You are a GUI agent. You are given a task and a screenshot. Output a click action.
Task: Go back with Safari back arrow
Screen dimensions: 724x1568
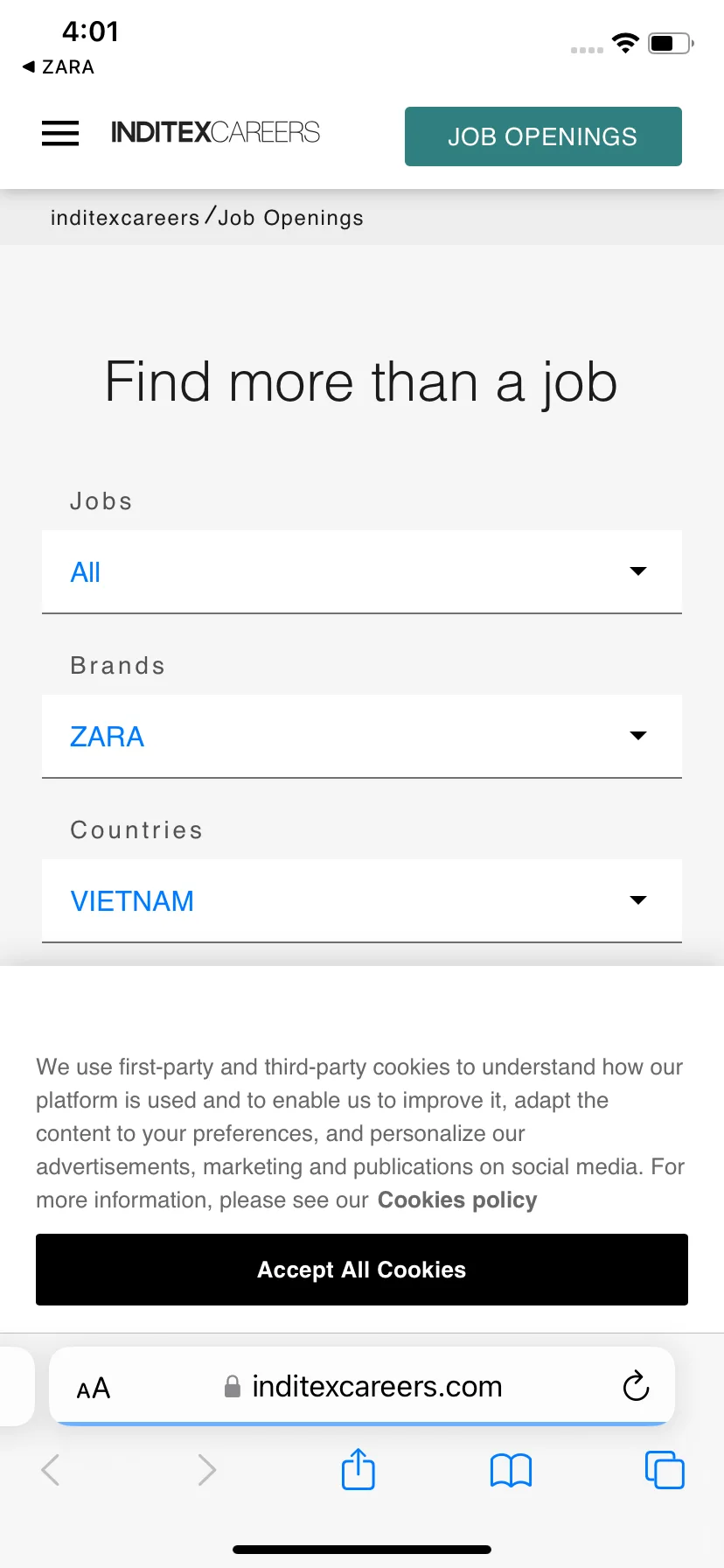[51, 1469]
